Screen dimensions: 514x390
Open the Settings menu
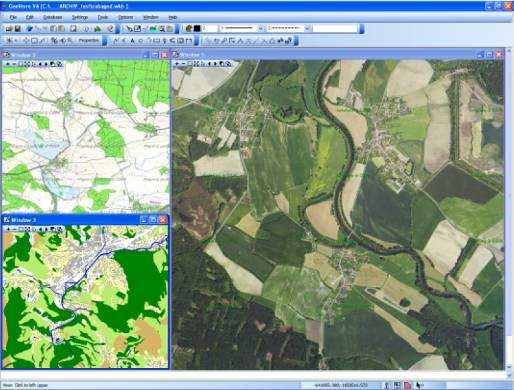point(80,17)
